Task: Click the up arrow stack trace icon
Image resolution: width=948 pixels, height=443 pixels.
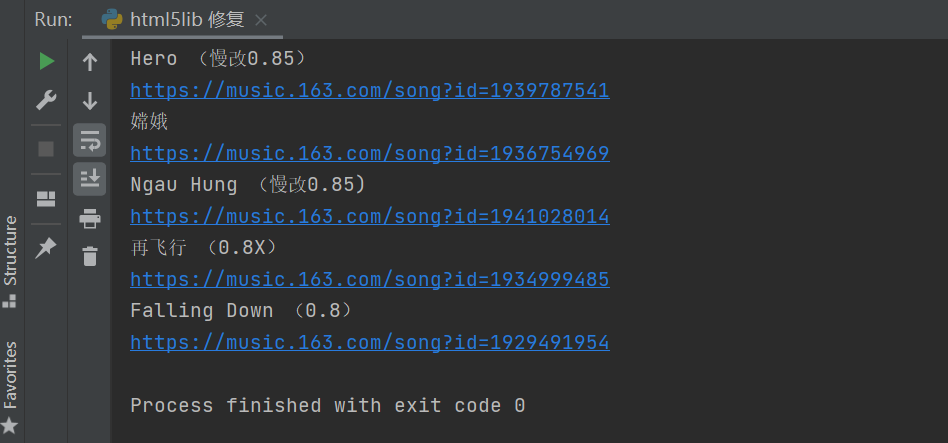Action: pos(89,62)
